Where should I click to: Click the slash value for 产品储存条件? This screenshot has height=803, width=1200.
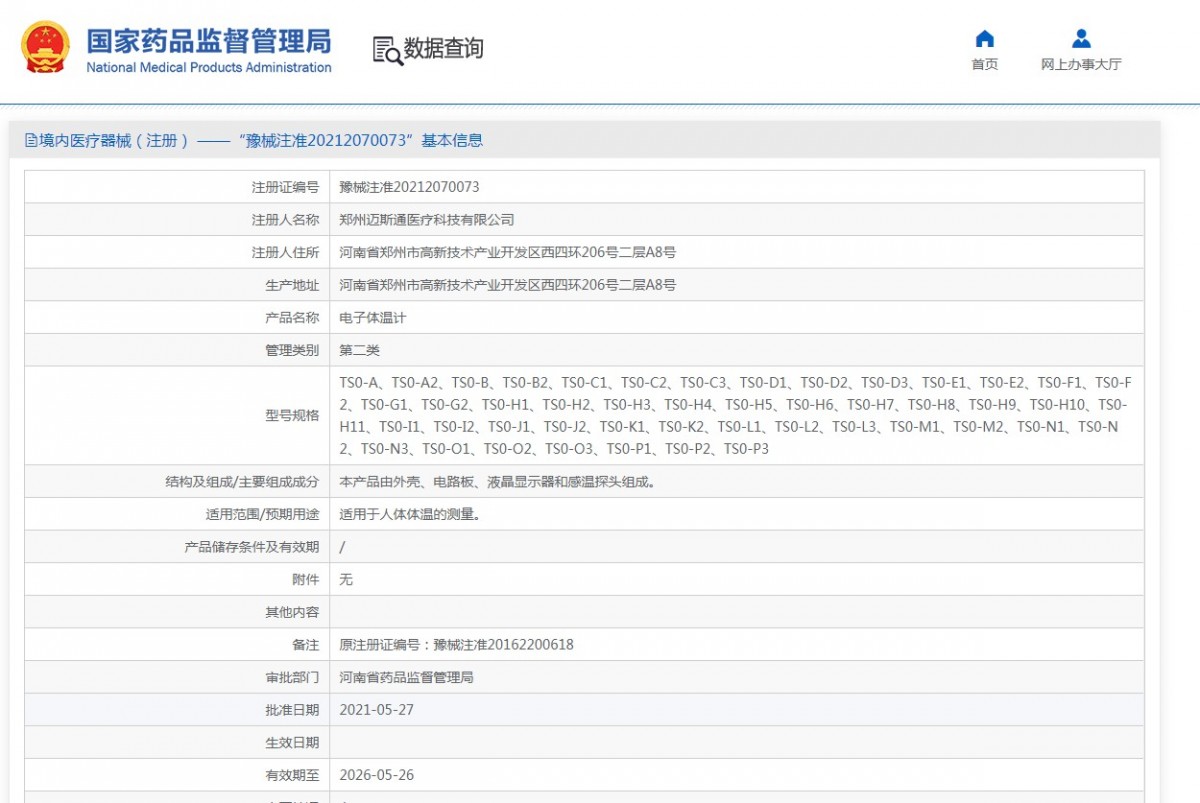point(343,547)
